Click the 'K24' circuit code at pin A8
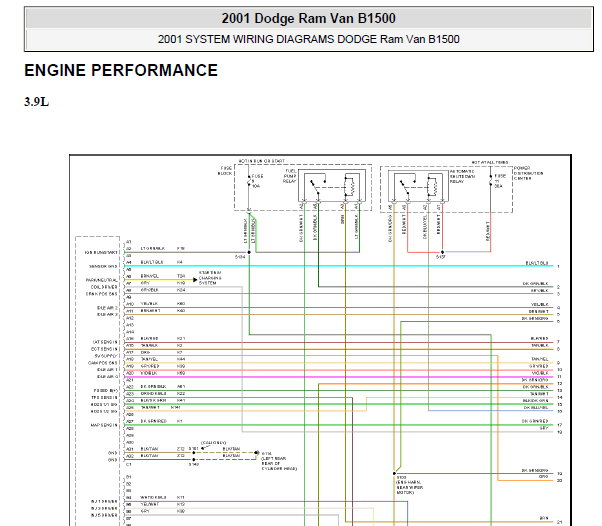The image size is (602, 526). coord(181,290)
